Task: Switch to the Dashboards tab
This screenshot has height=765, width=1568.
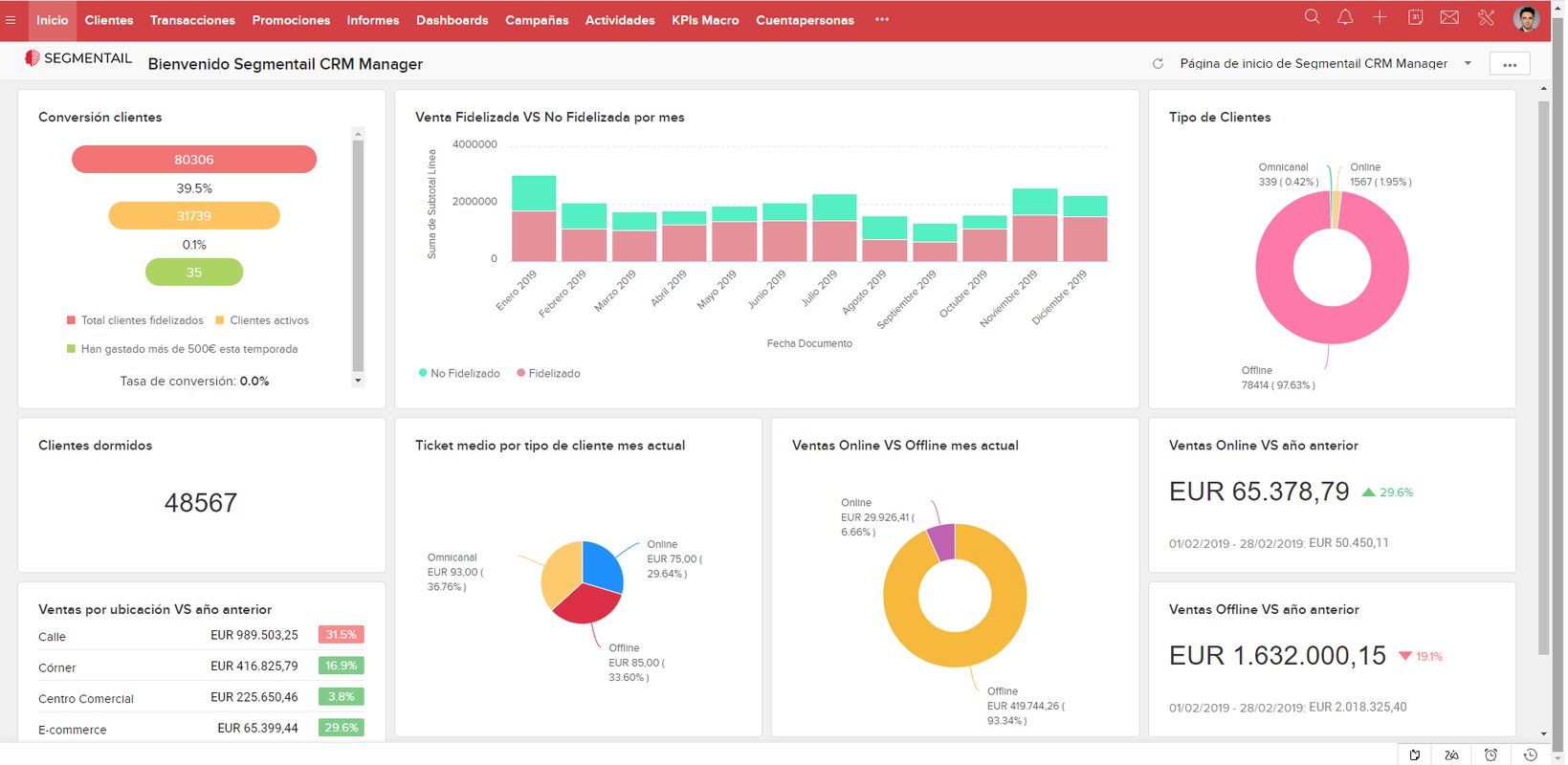Action: click(x=452, y=20)
